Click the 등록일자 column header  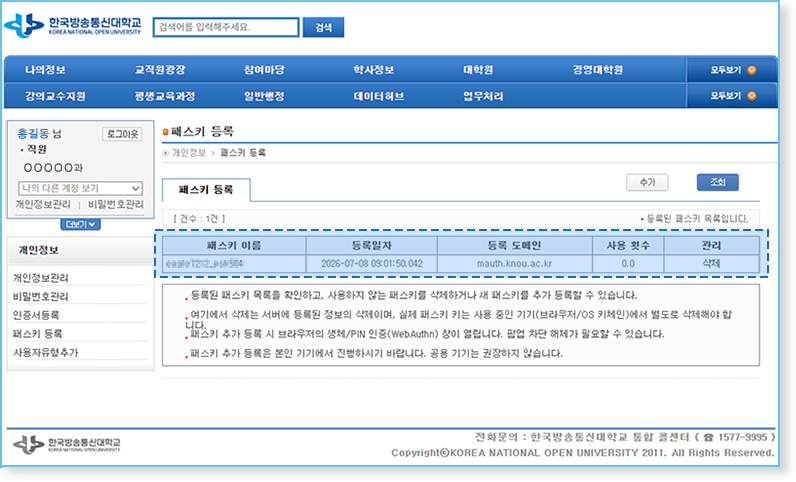(x=372, y=246)
